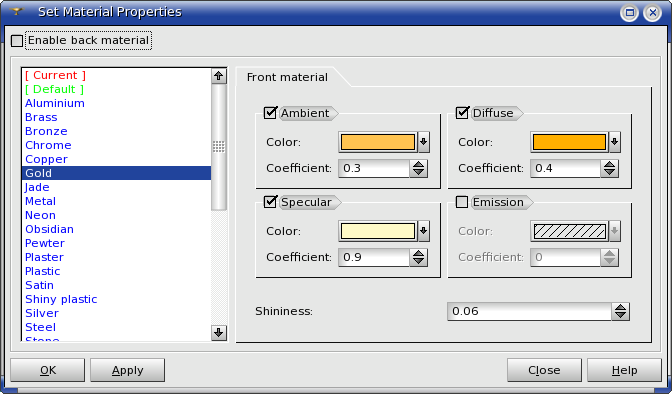
Task: Click the title bar application icon
Action: coord(16,12)
